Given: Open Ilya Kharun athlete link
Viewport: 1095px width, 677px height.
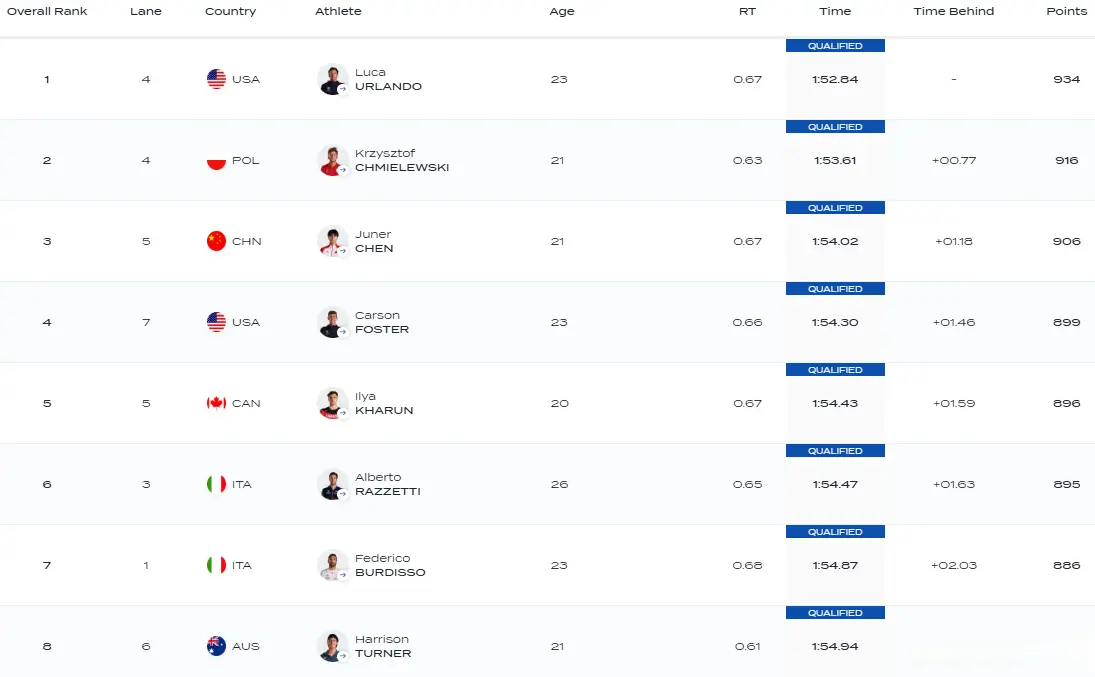Looking at the screenshot, I should pyautogui.click(x=384, y=403).
